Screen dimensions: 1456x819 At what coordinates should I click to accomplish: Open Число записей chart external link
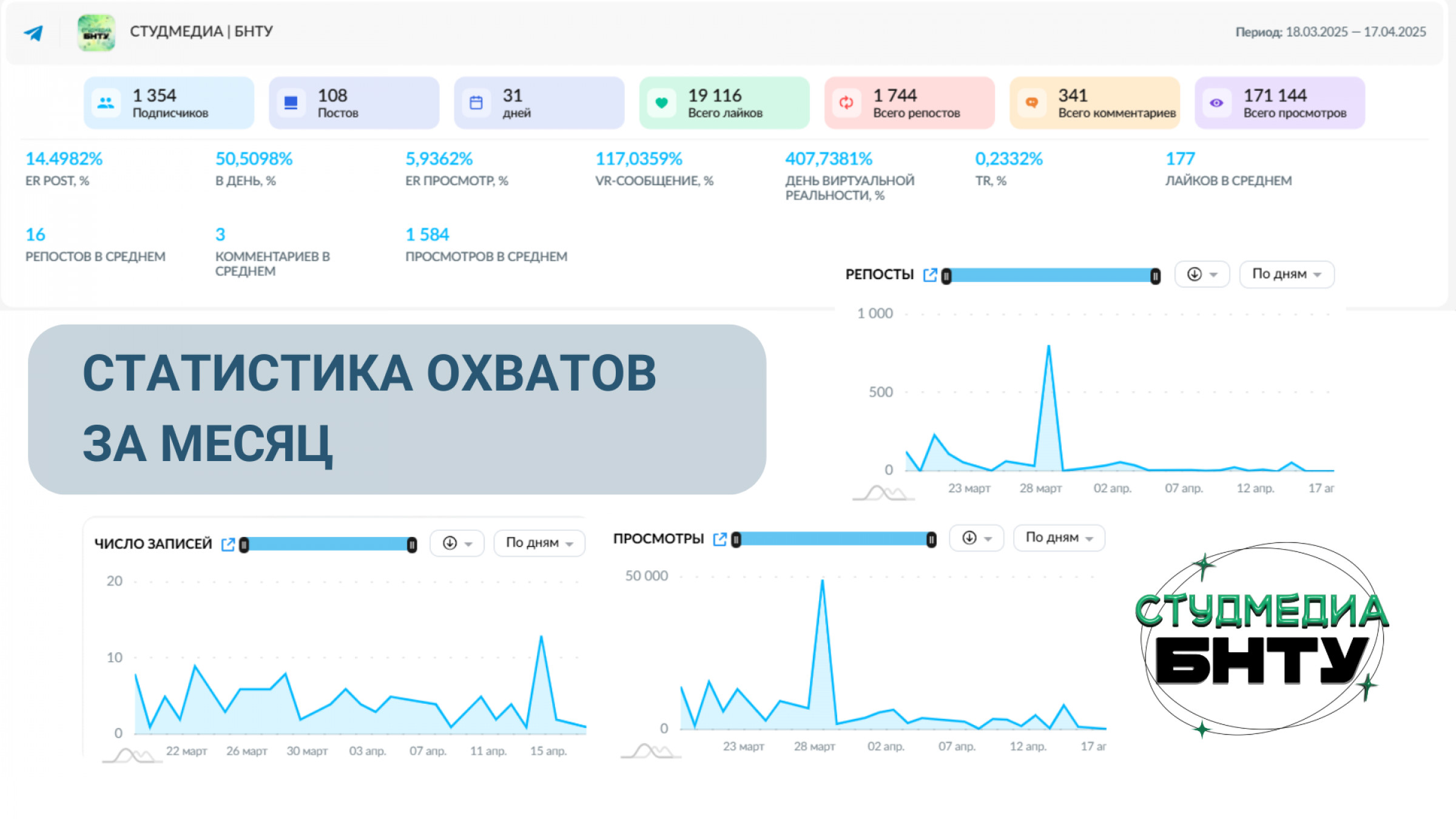click(x=228, y=545)
